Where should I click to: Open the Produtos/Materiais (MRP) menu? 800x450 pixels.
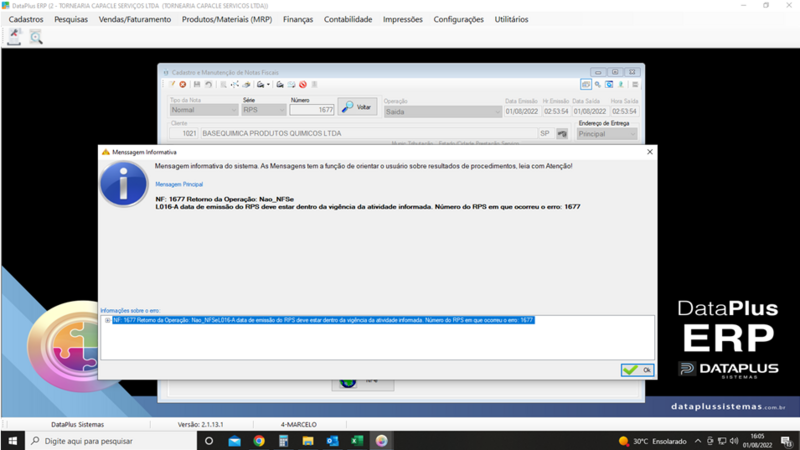pos(227,19)
